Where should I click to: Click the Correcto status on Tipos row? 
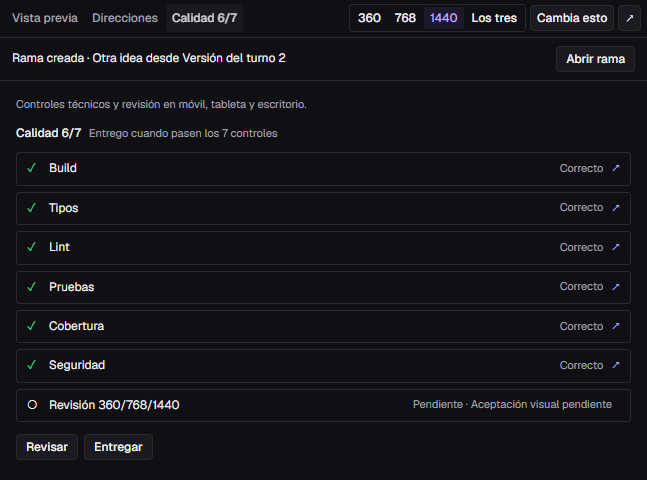coord(581,208)
